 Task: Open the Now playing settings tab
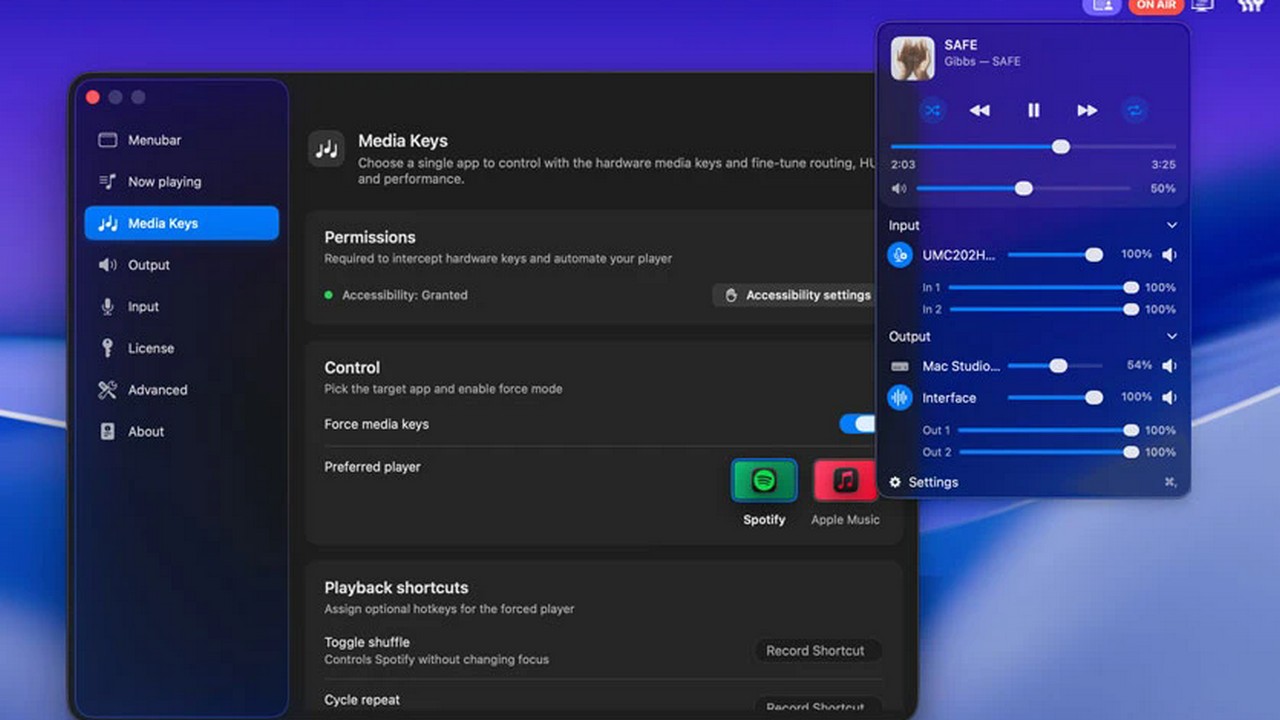(x=164, y=182)
